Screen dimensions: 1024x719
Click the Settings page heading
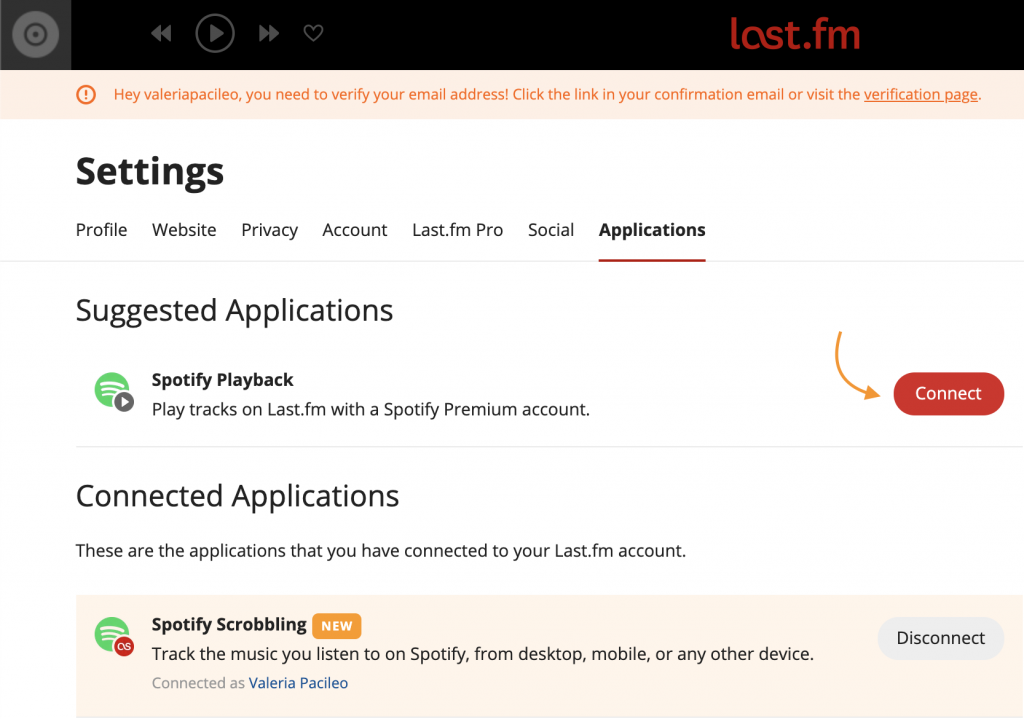[150, 172]
